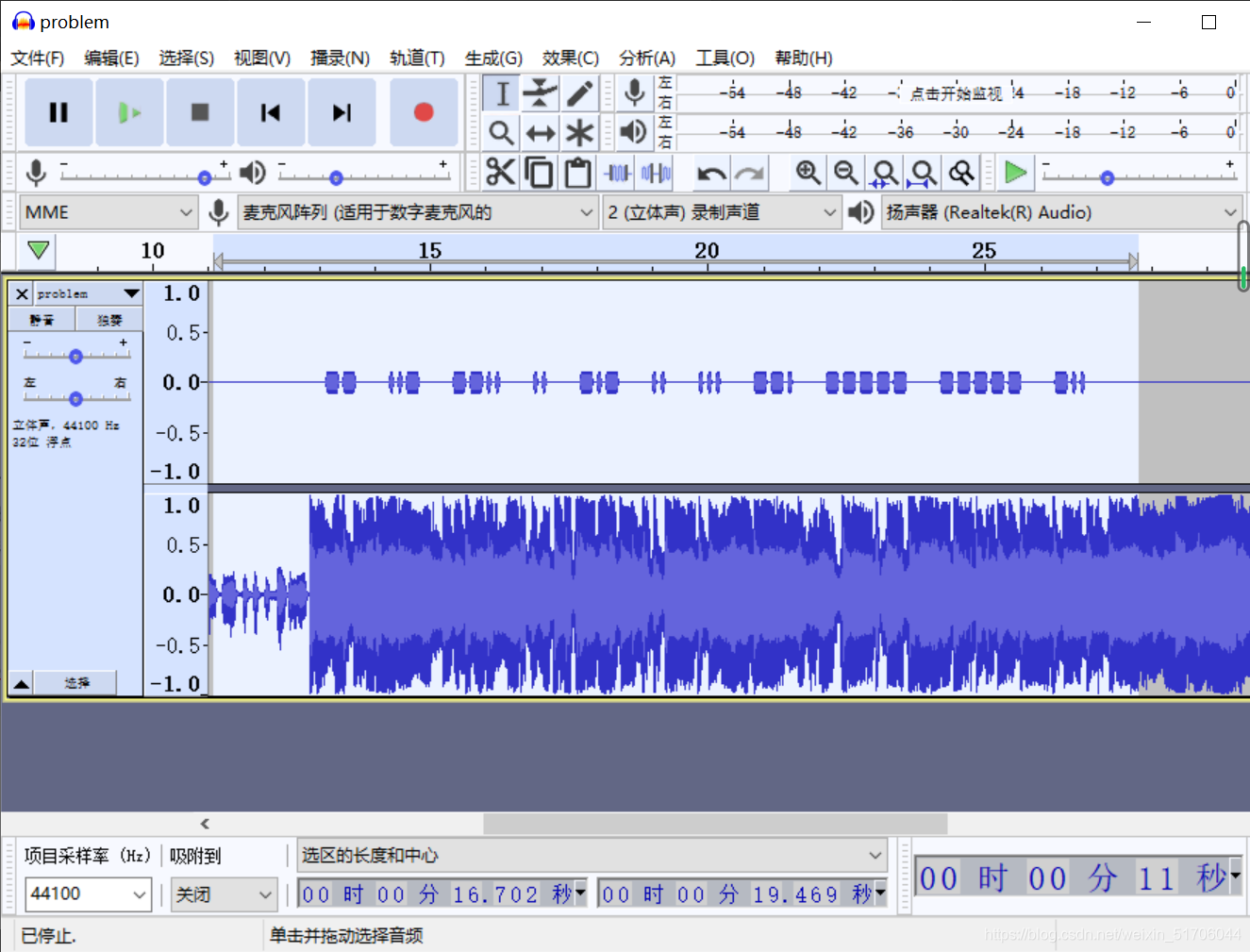Open the project sample rate 44100 dropdown

(x=89, y=894)
